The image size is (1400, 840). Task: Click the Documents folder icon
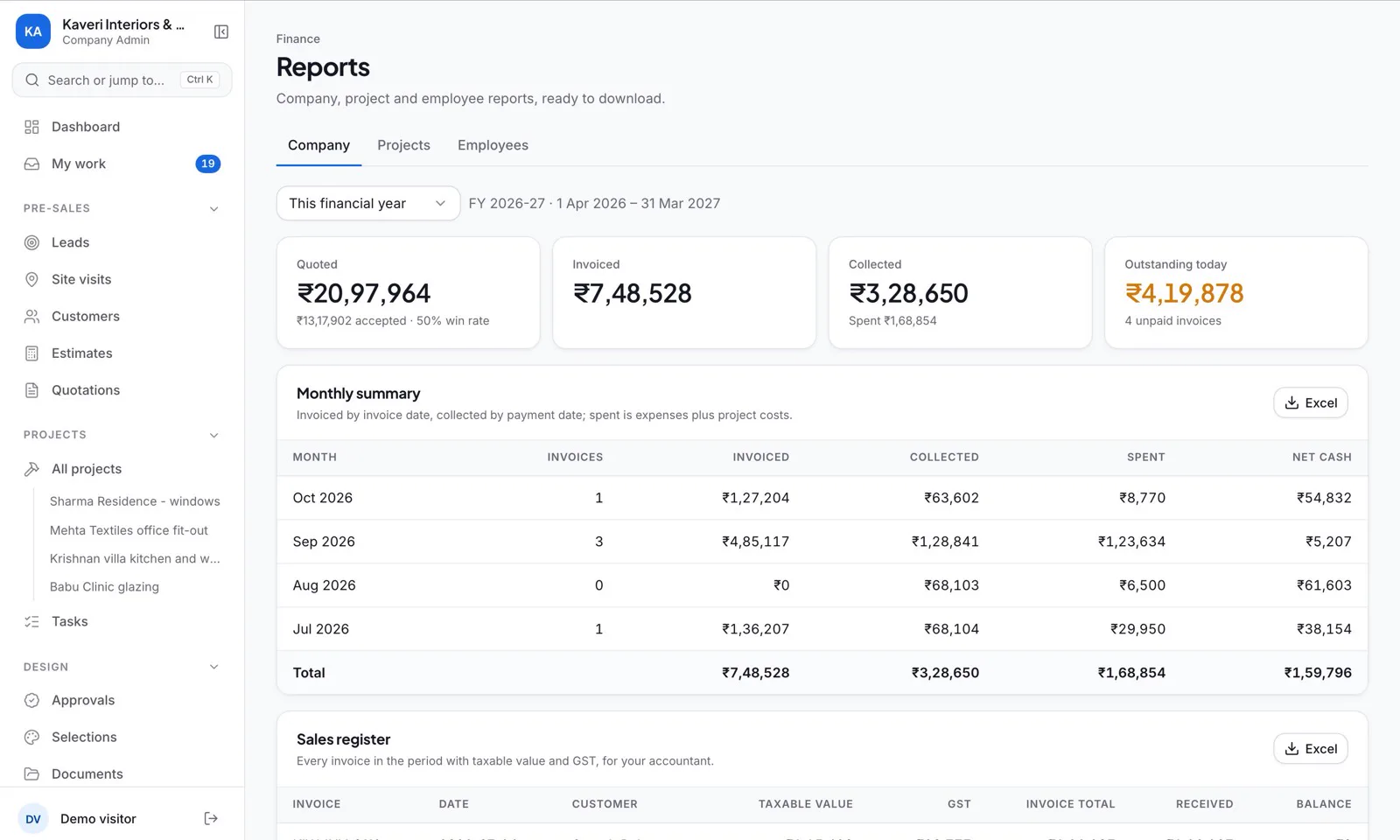click(x=32, y=773)
